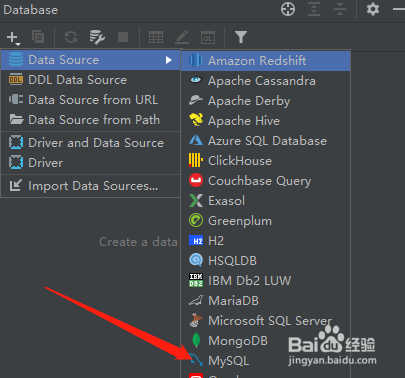Select Exasol data source

point(266,201)
